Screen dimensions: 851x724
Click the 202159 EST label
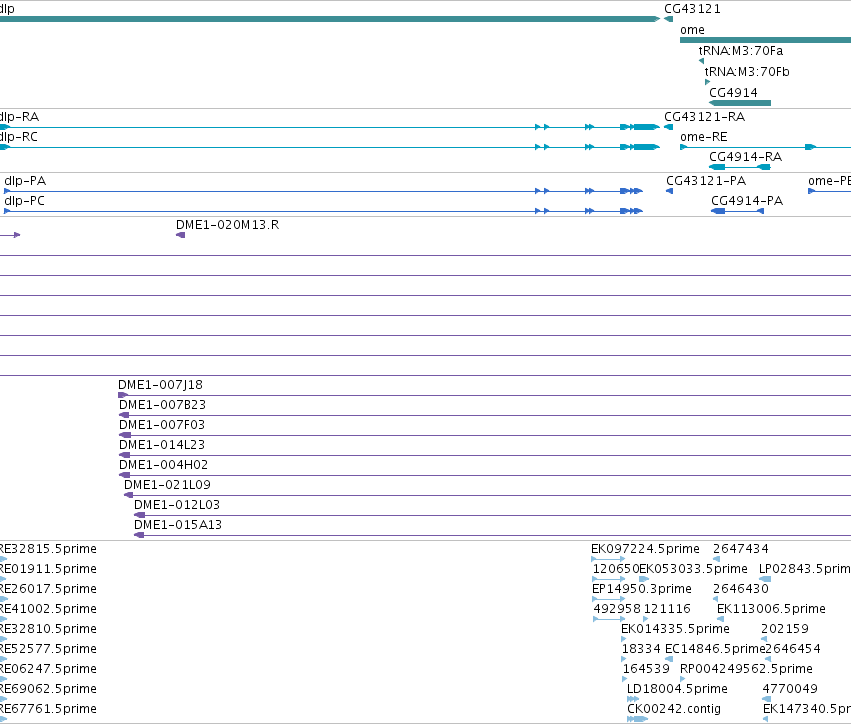click(x=785, y=629)
